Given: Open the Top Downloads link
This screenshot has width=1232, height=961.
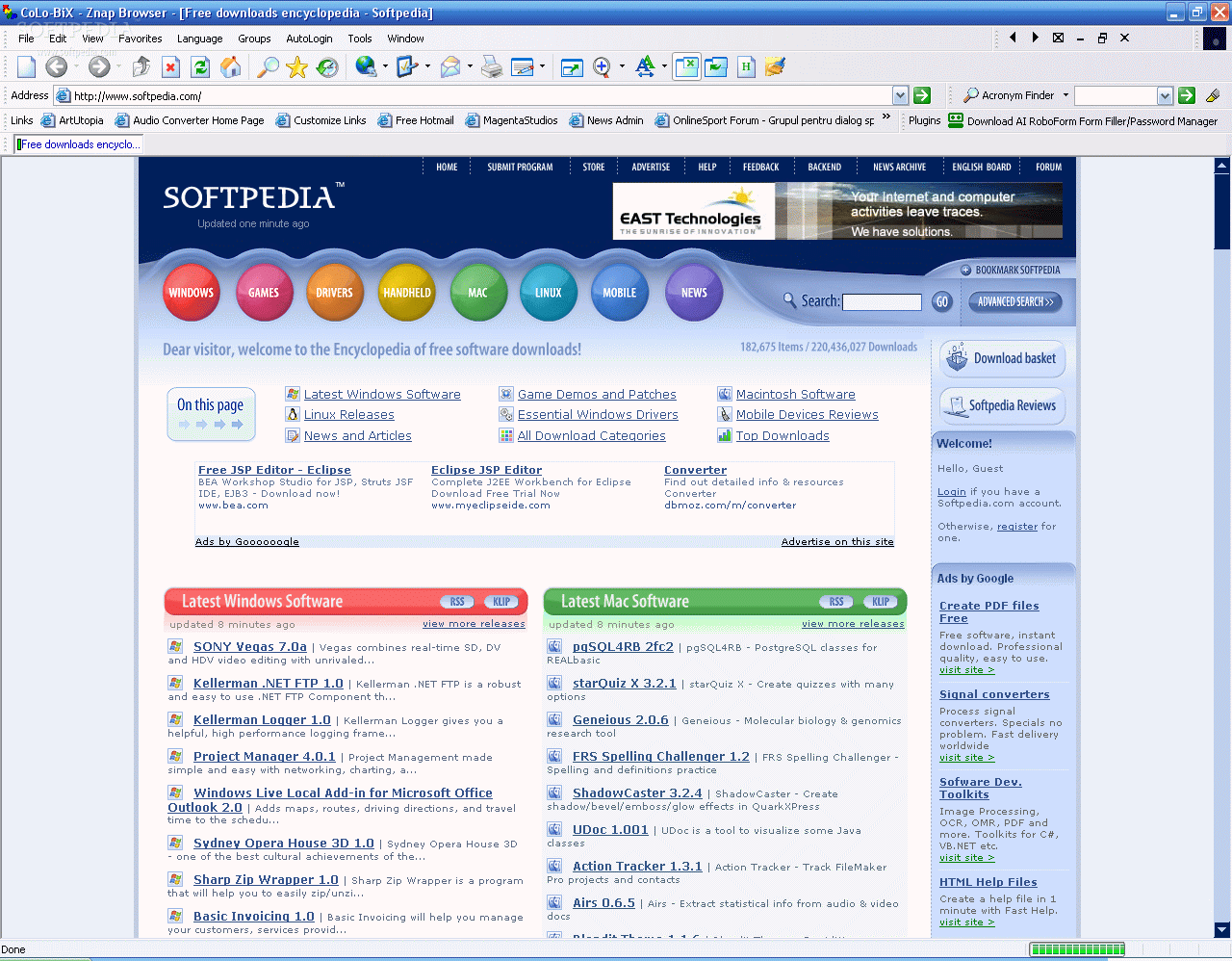Looking at the screenshot, I should coord(783,435).
